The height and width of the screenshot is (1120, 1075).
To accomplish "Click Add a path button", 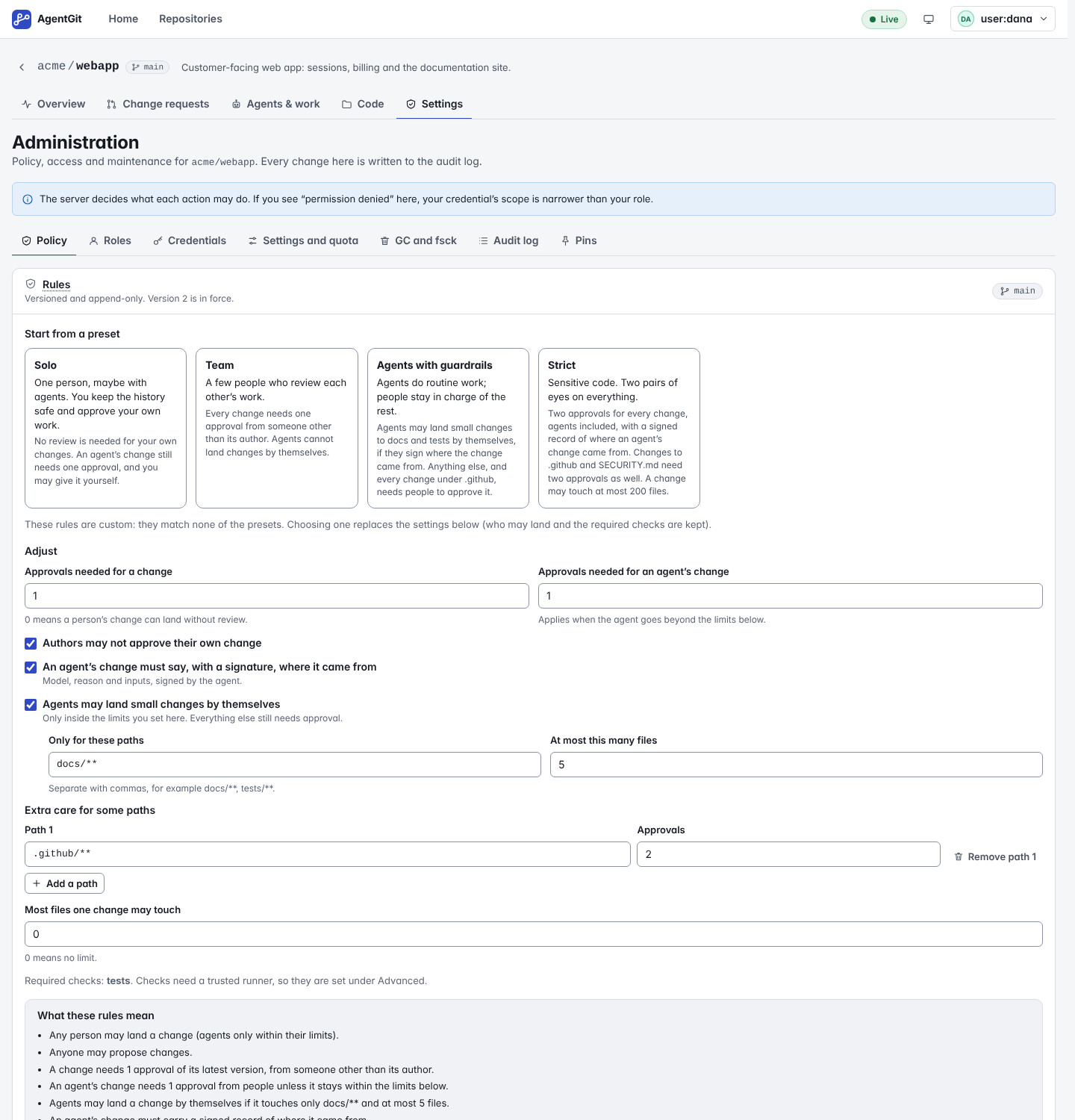I will click(65, 884).
